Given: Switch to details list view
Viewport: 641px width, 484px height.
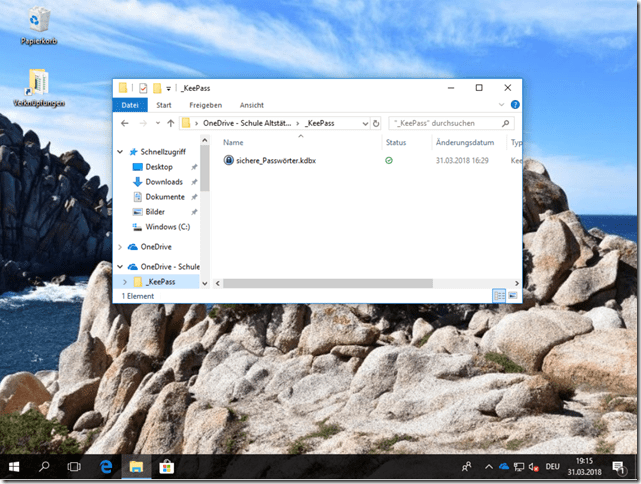Looking at the screenshot, I should click(x=499, y=296).
